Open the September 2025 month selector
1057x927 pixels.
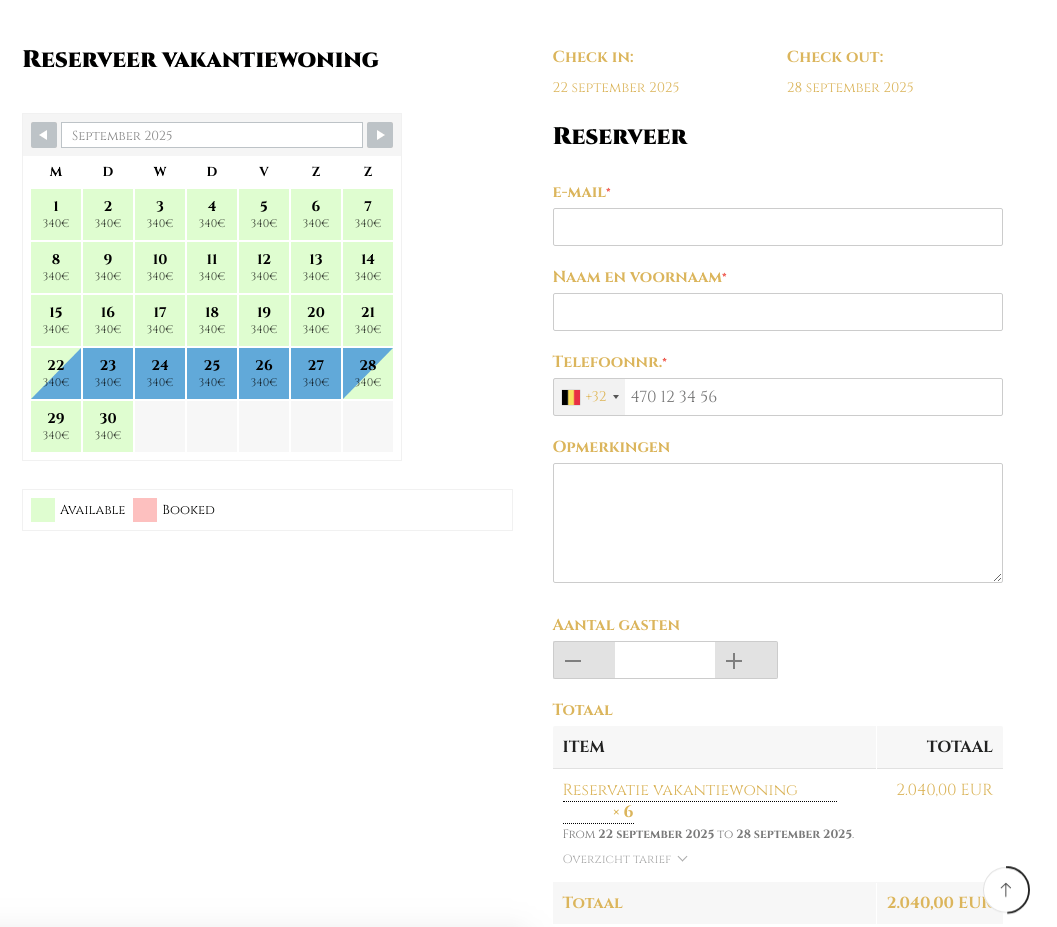pyautogui.click(x=212, y=135)
